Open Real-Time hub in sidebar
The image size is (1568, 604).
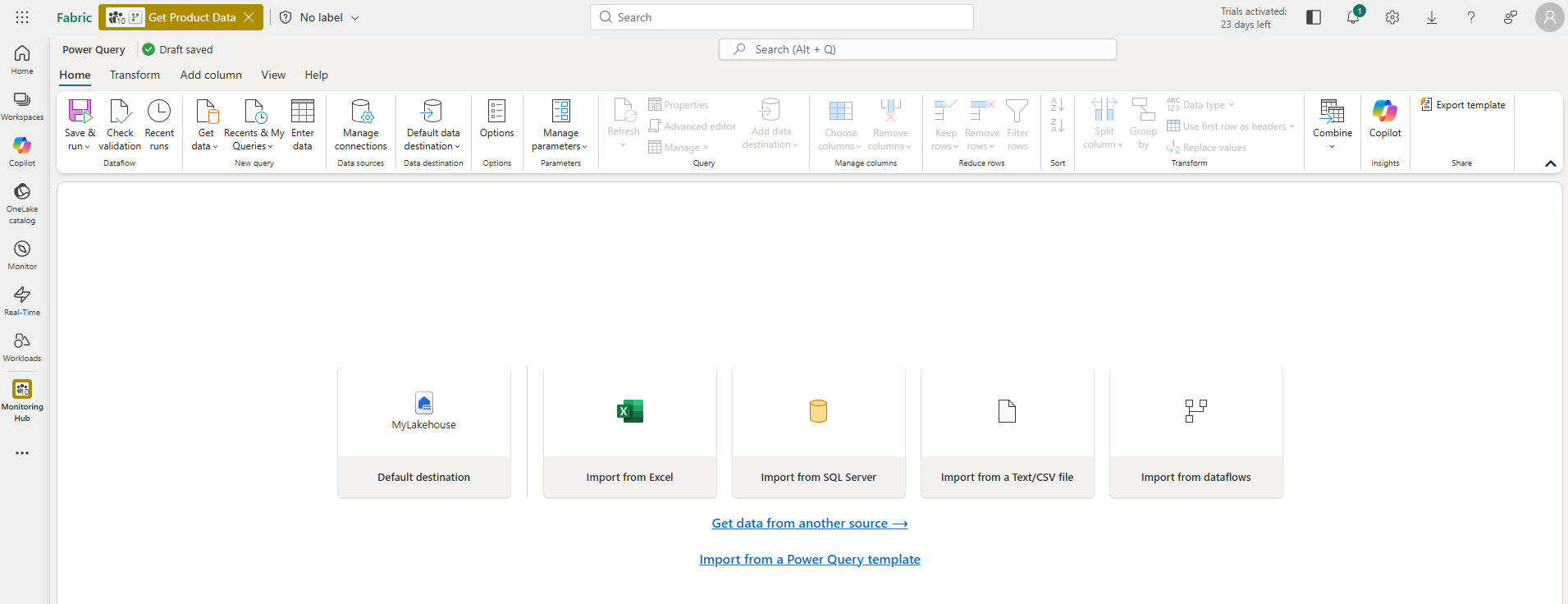click(22, 301)
